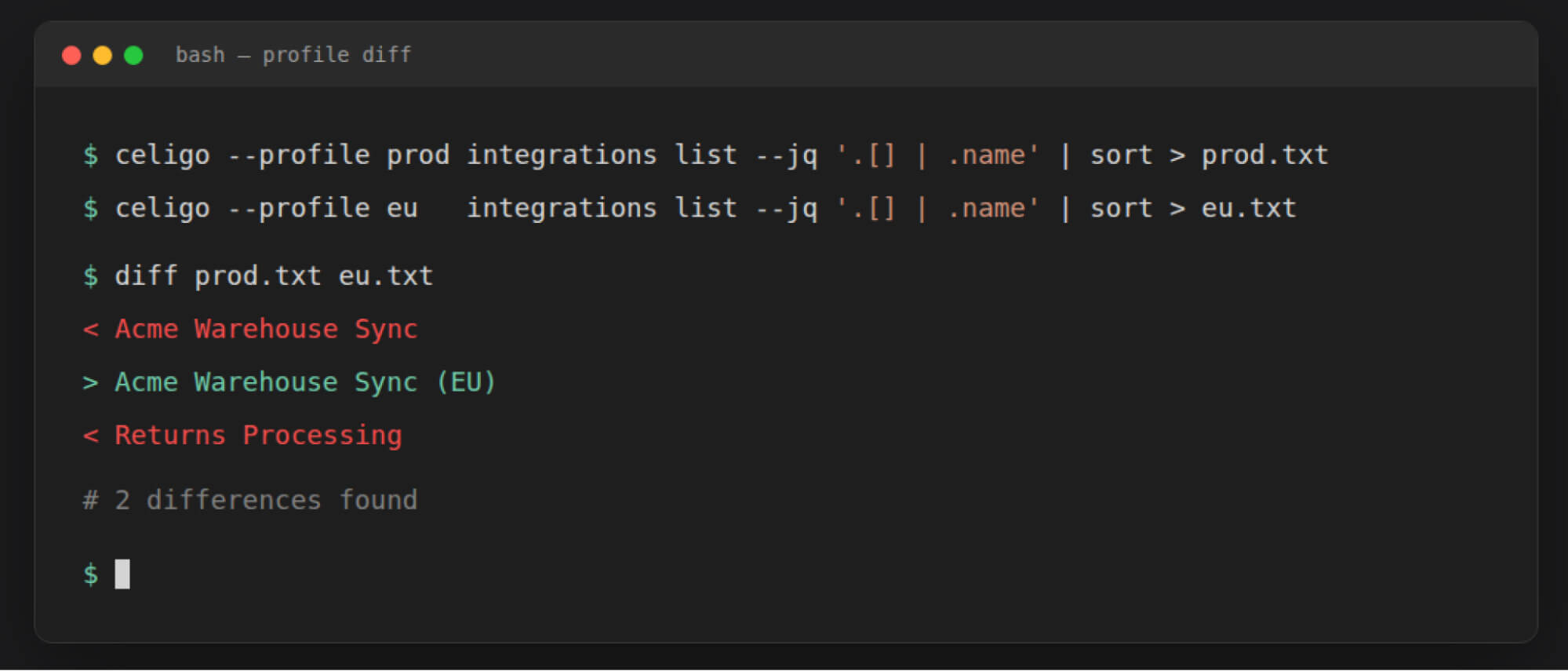Click 'sort' in the second command
Screen dimensions: 1568x671
[1121, 208]
